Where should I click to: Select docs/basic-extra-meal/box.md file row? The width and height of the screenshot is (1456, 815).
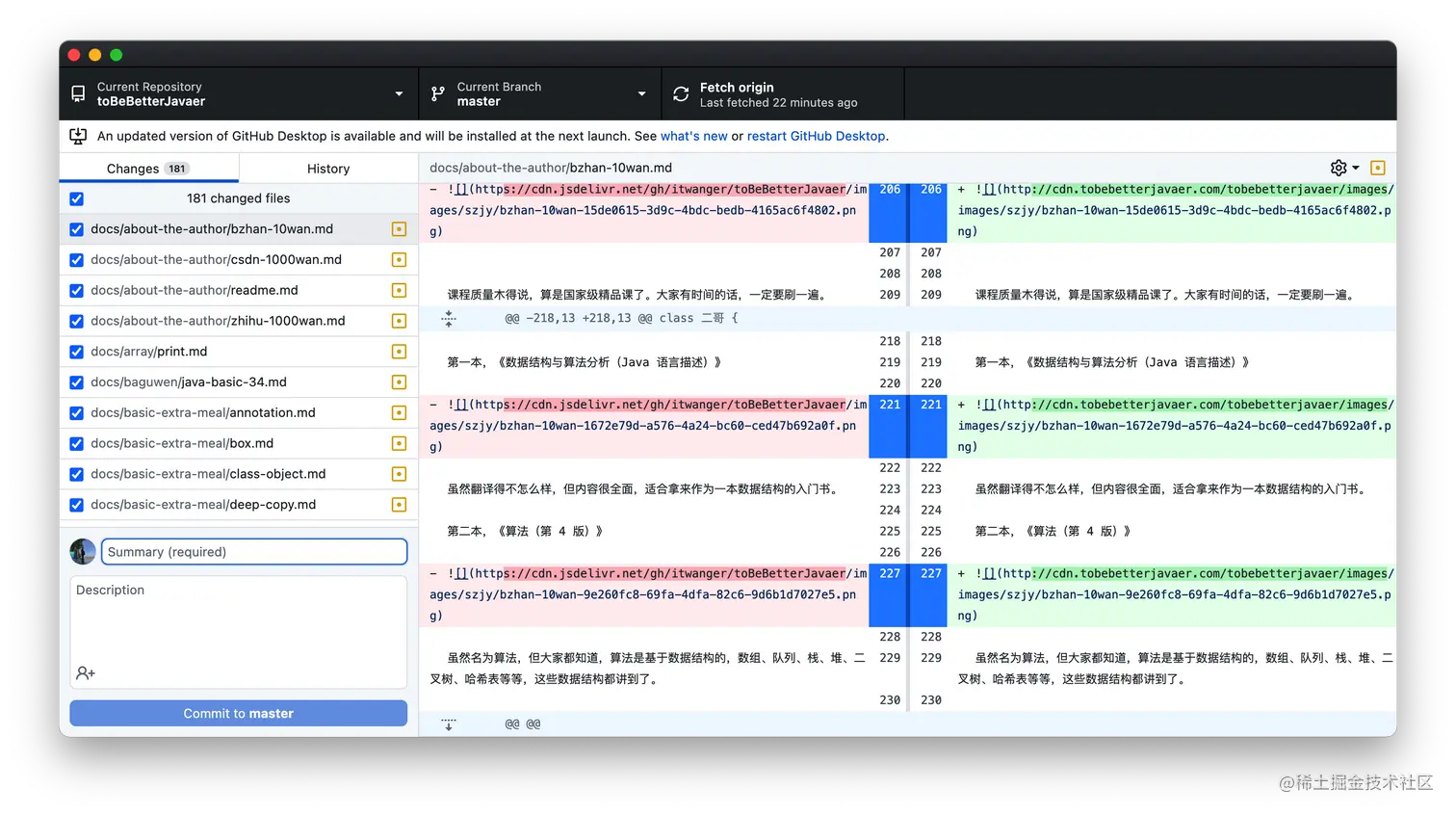[x=239, y=443]
